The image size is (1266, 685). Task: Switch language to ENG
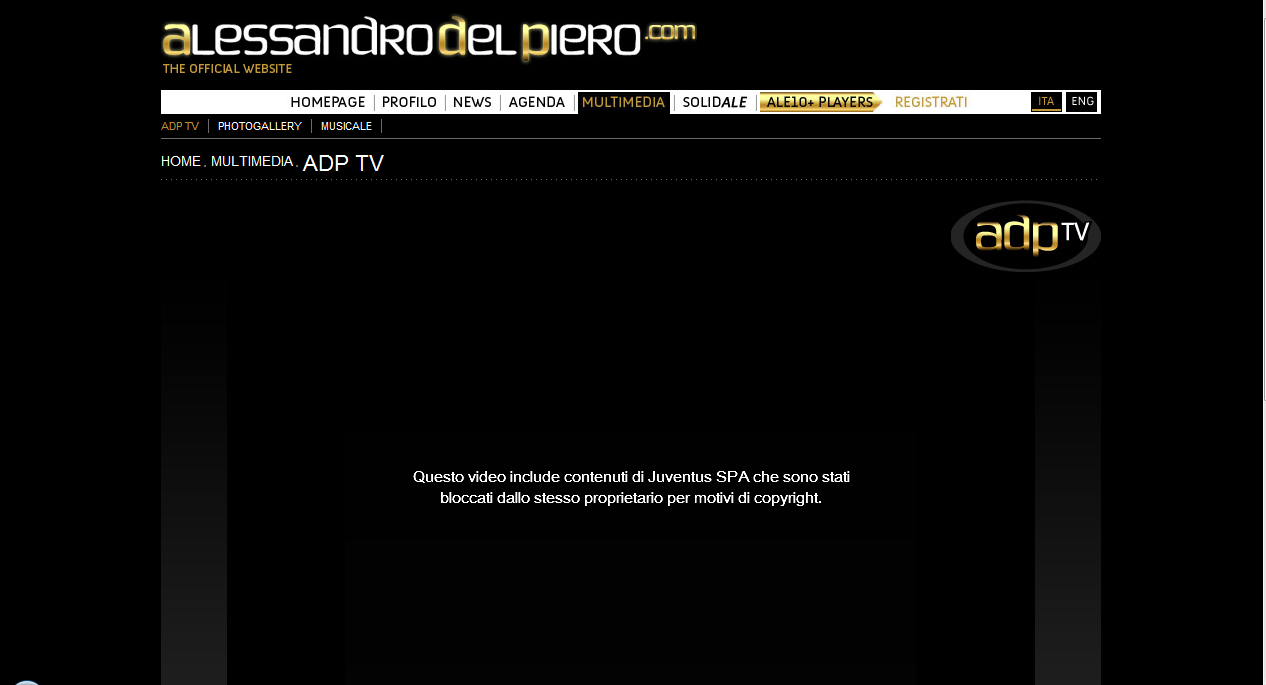[x=1082, y=102]
